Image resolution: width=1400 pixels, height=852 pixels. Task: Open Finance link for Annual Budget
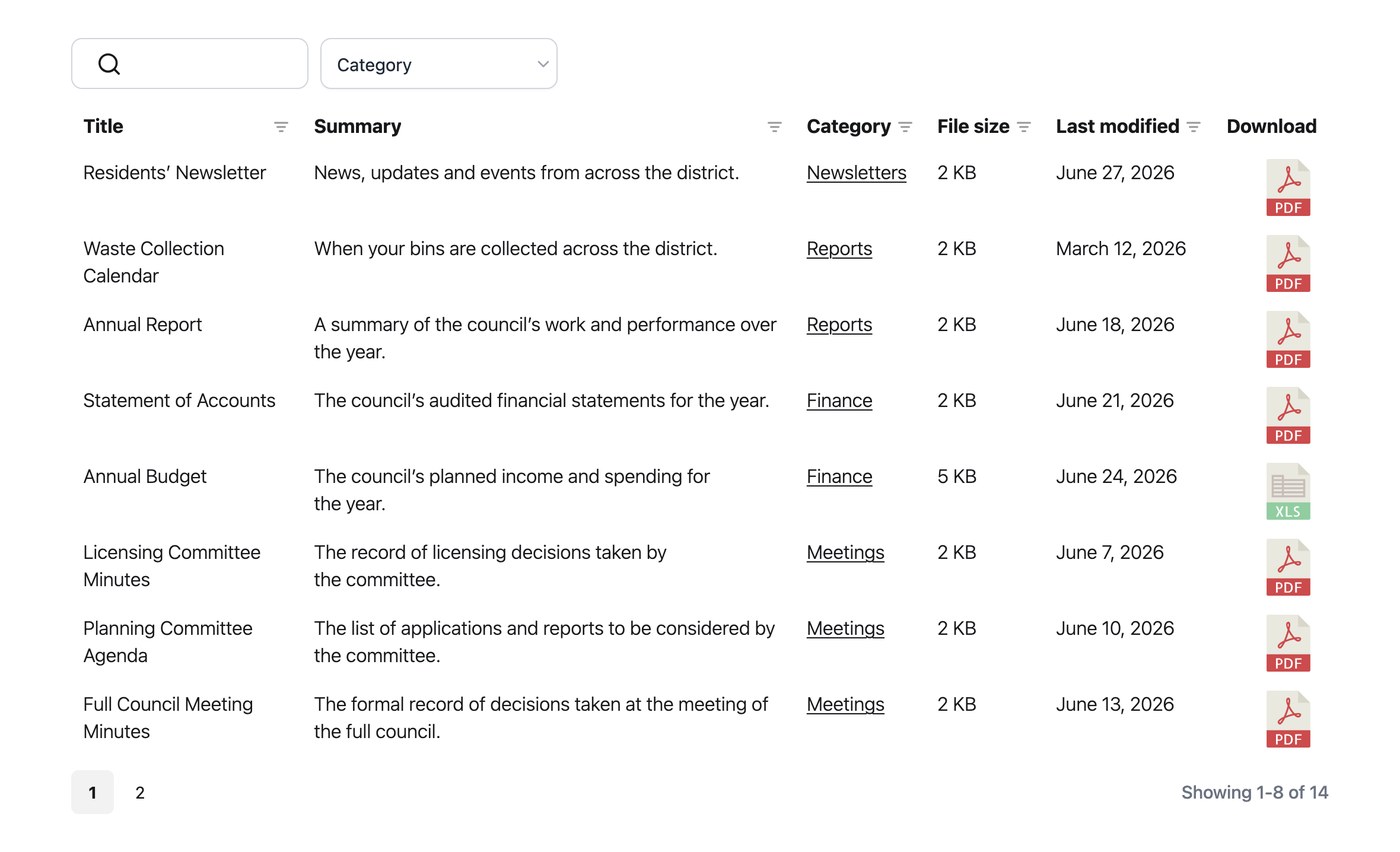839,477
